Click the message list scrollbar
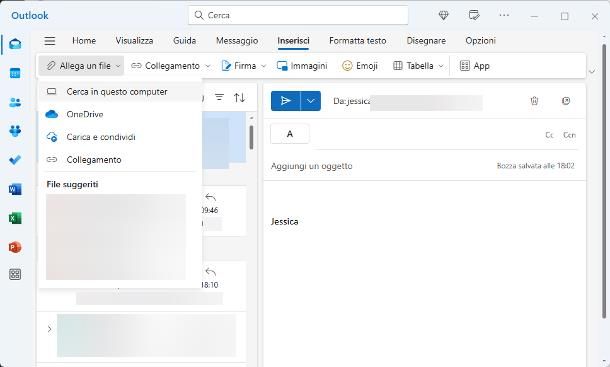 pos(251,137)
